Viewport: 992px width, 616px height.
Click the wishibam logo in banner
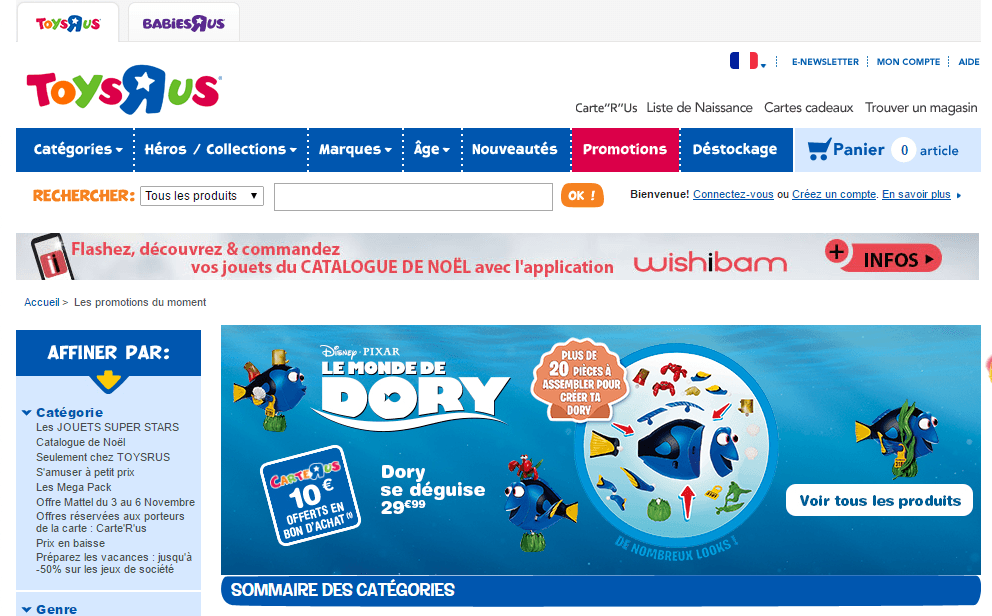[x=710, y=261]
